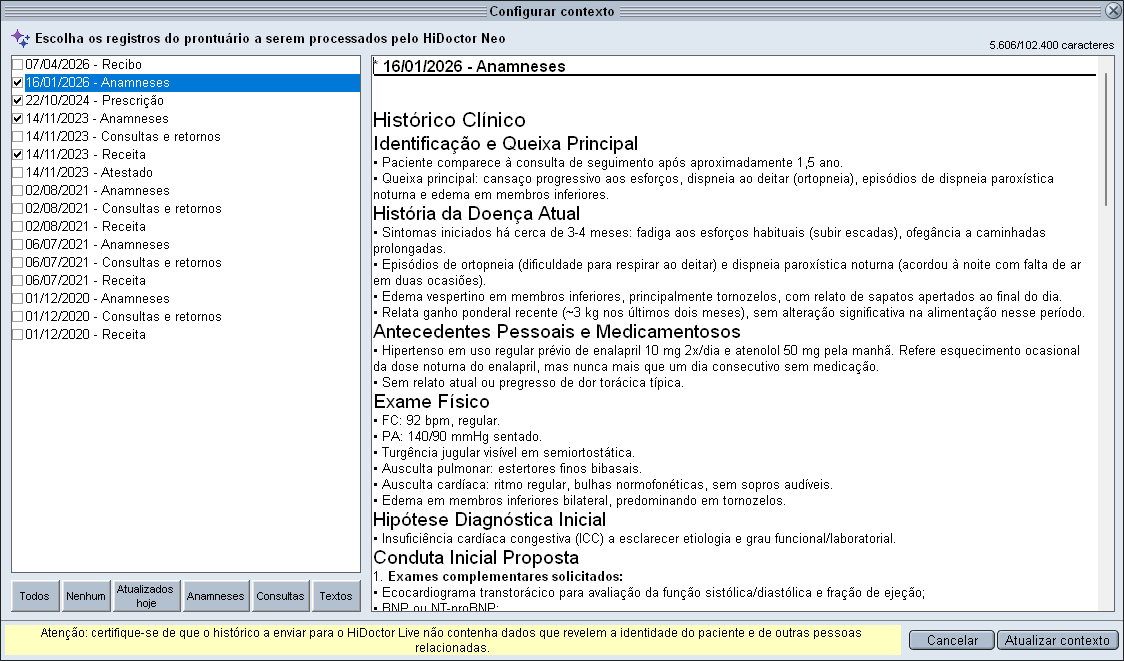Select all records with Todos button

pos(34,596)
